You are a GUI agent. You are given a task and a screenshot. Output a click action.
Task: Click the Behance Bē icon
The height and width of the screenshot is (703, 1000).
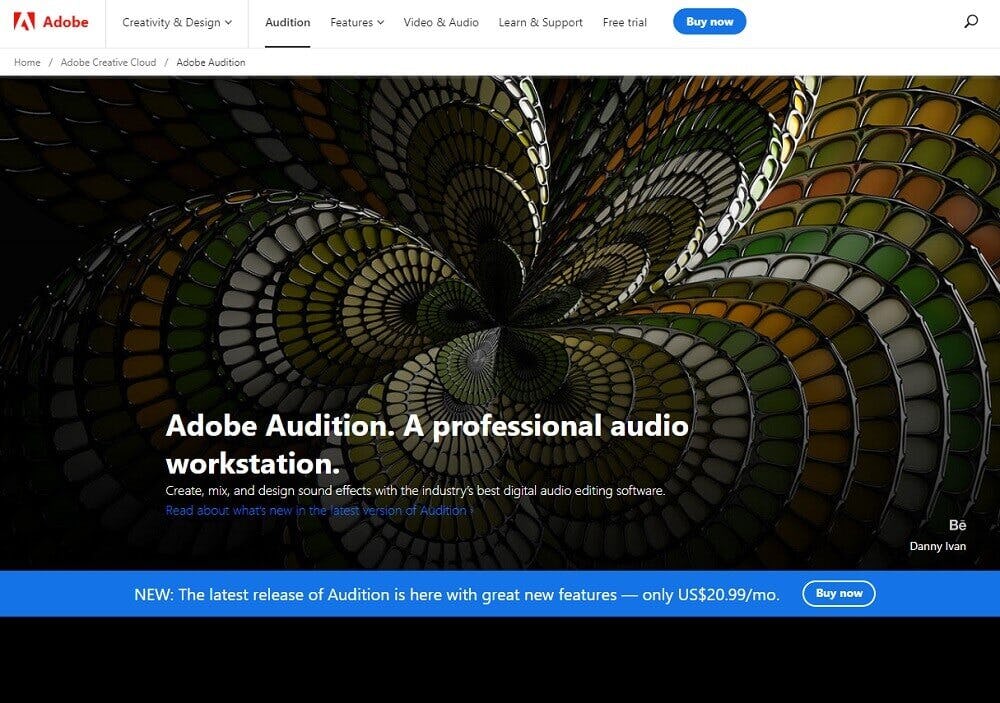coord(957,525)
